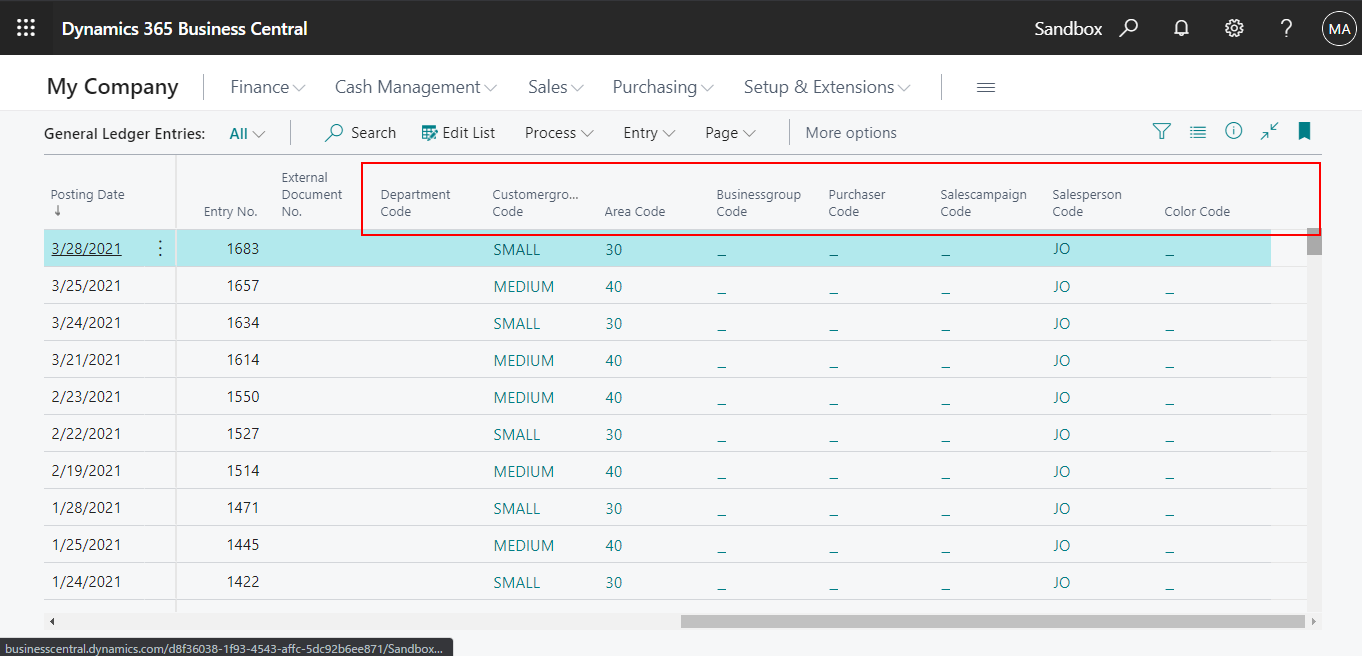Open settings with the gear icon
This screenshot has width=1362, height=656.
coord(1233,27)
